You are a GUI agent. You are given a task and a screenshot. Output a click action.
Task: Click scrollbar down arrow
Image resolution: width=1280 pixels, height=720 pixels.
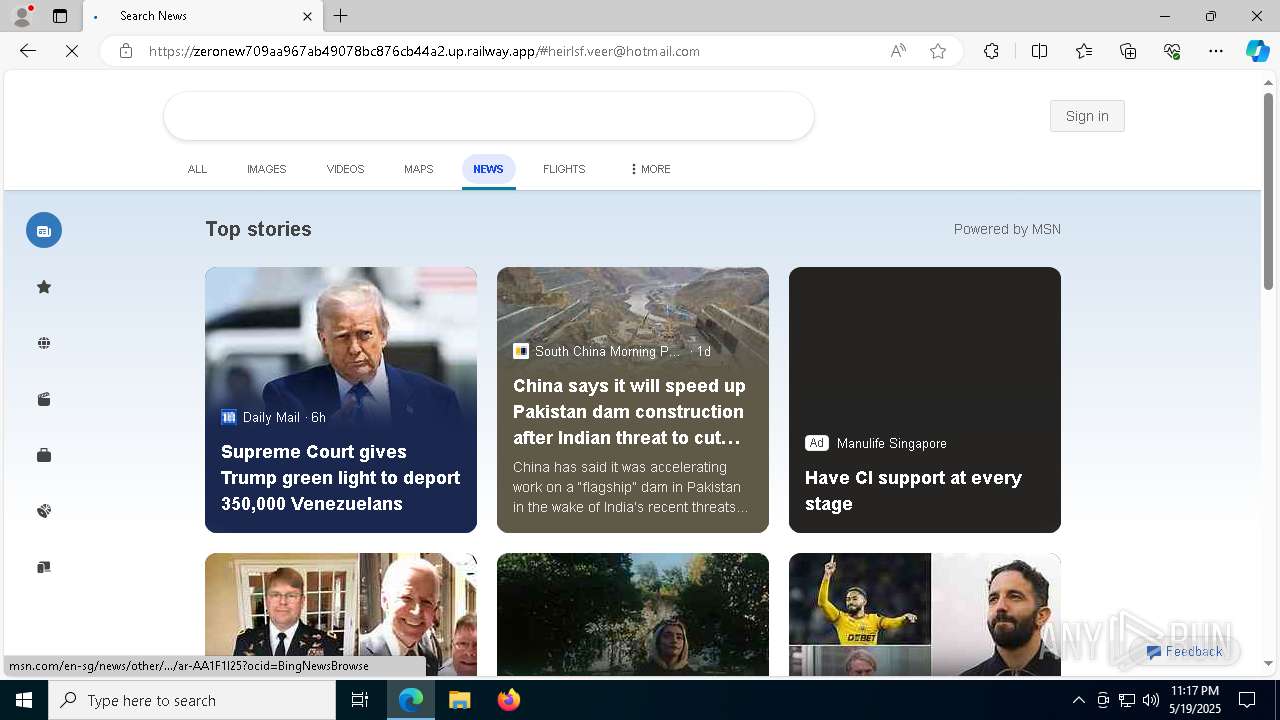tap(1268, 663)
